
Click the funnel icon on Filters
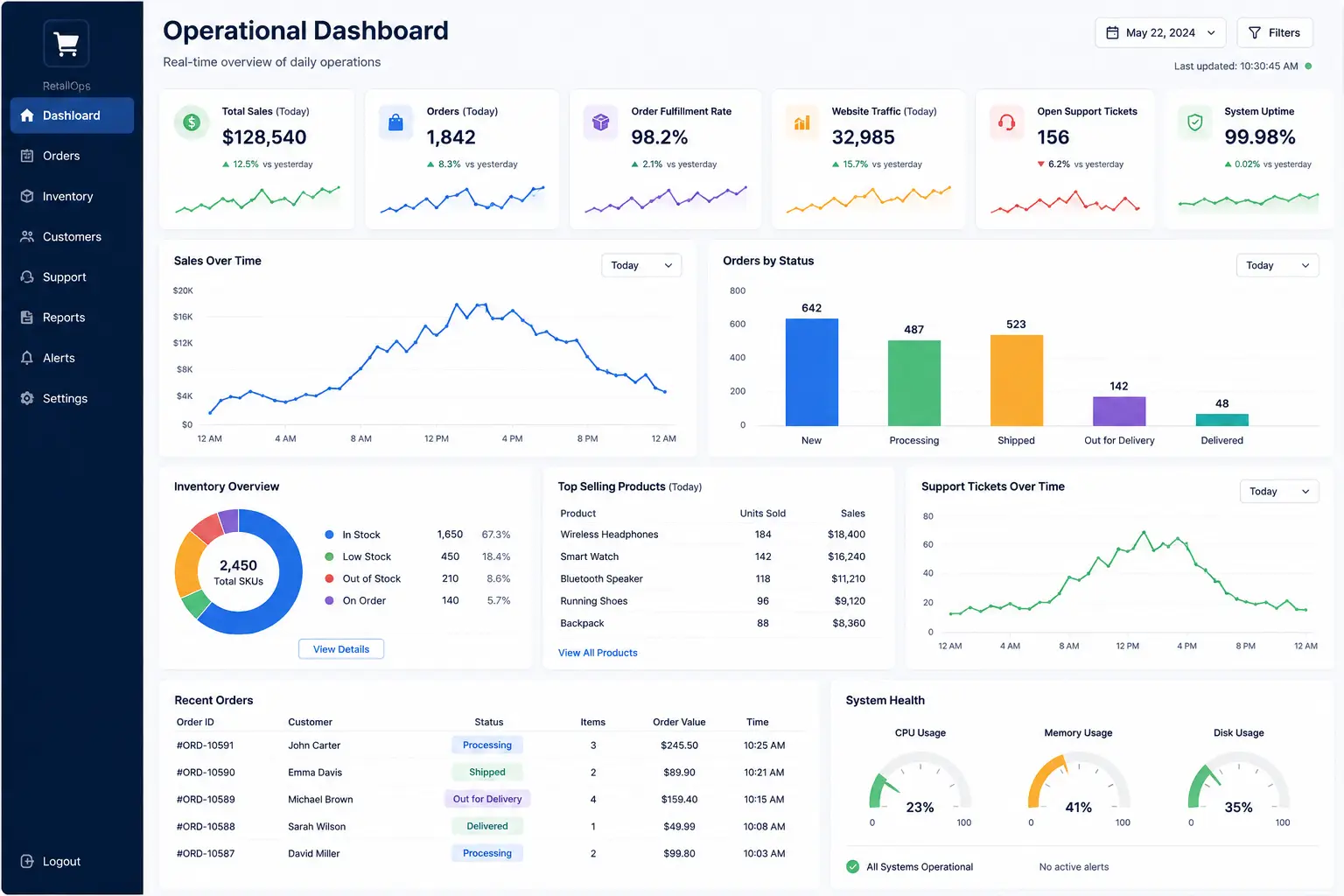point(1255,32)
